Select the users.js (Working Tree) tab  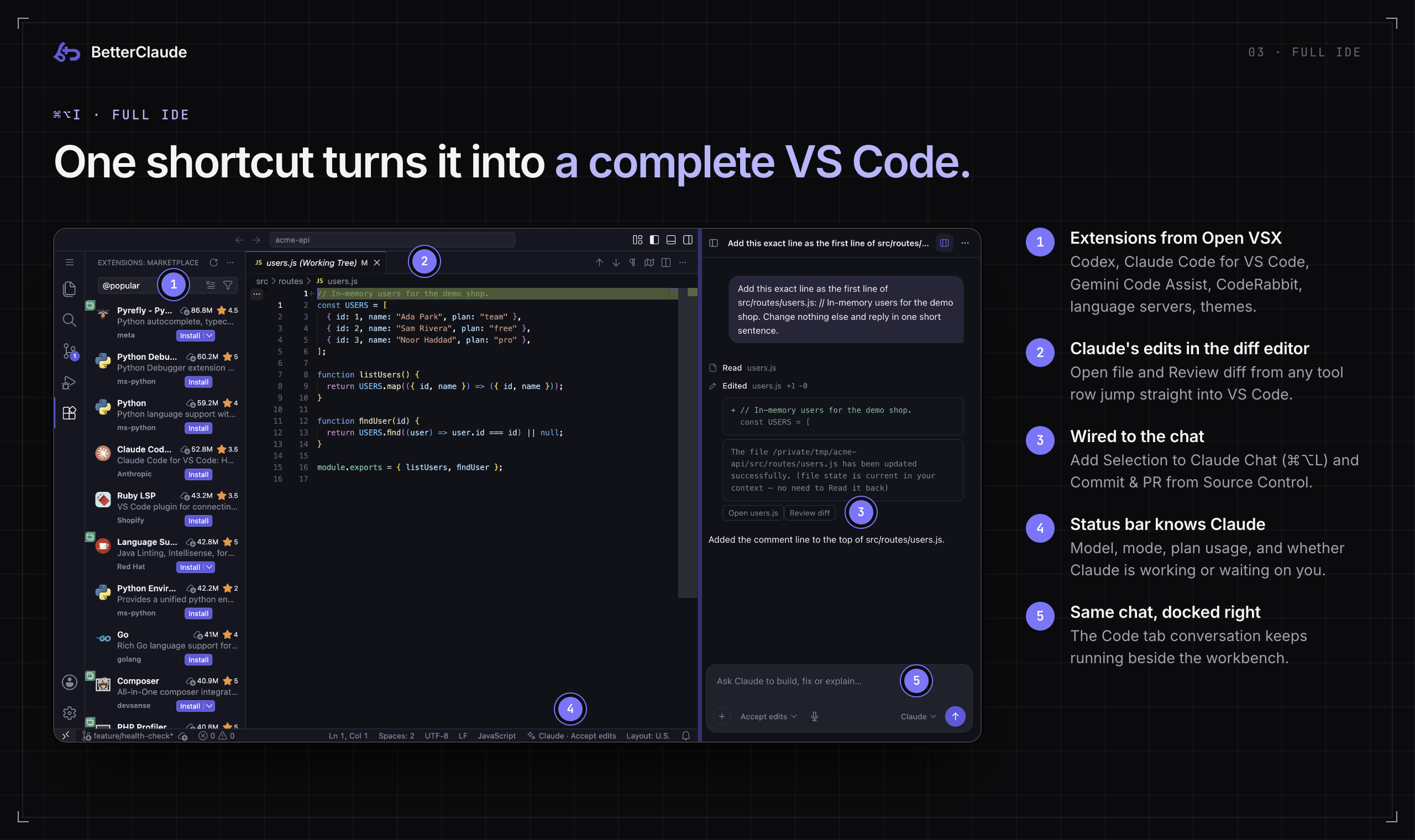point(316,262)
